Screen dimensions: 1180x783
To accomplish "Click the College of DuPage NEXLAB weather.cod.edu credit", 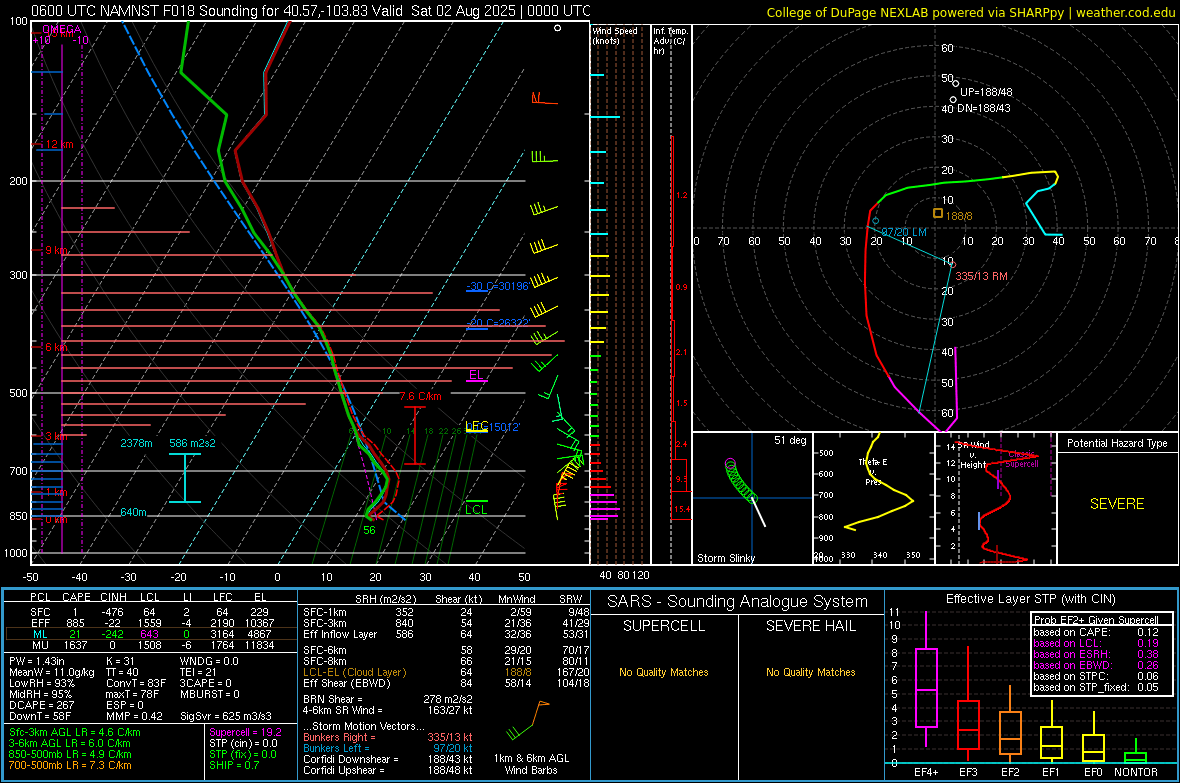I will [x=971, y=13].
